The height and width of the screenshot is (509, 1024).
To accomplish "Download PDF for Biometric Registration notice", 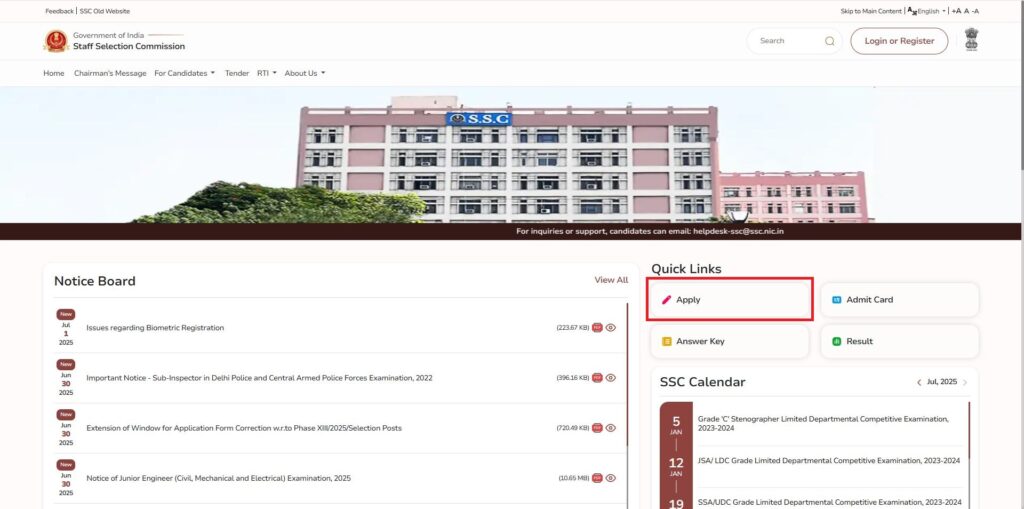I will [x=597, y=327].
